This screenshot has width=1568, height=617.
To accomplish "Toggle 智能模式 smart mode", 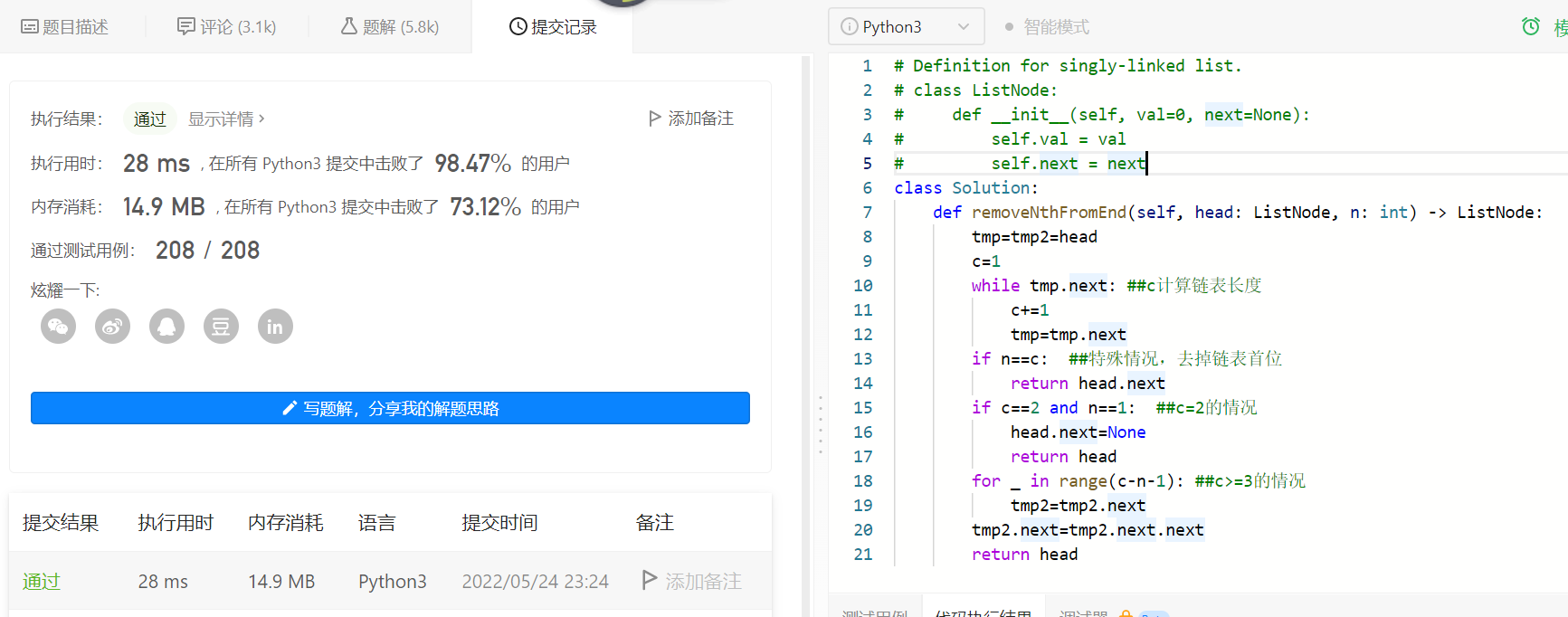I will 1047,27.
